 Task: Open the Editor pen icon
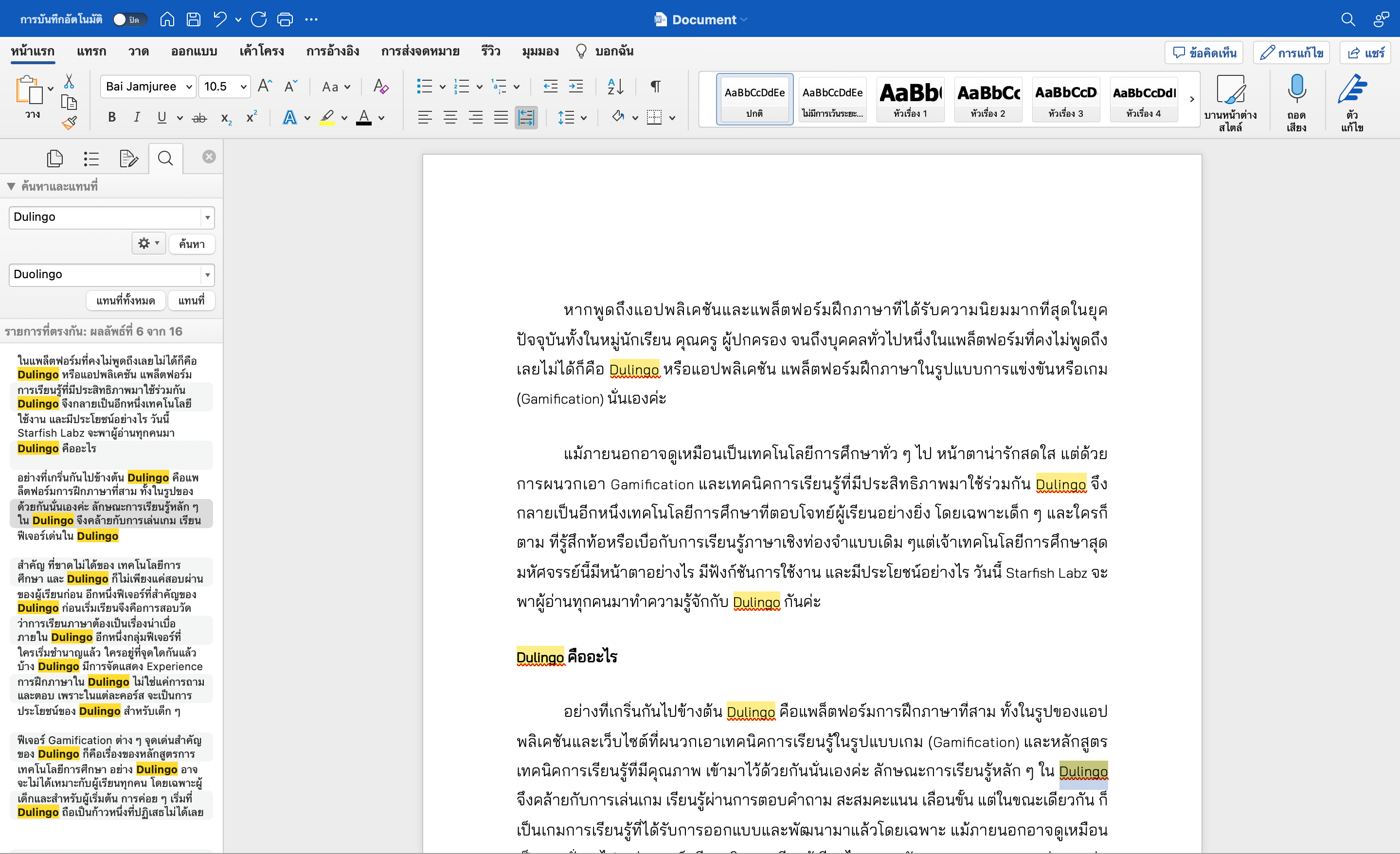(x=1352, y=102)
